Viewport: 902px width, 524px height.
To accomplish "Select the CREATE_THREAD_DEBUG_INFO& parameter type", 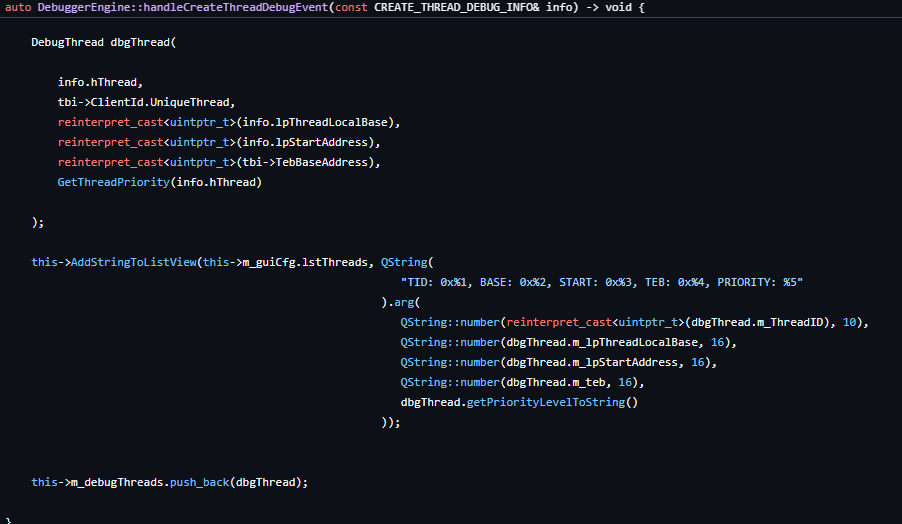I will click(457, 7).
